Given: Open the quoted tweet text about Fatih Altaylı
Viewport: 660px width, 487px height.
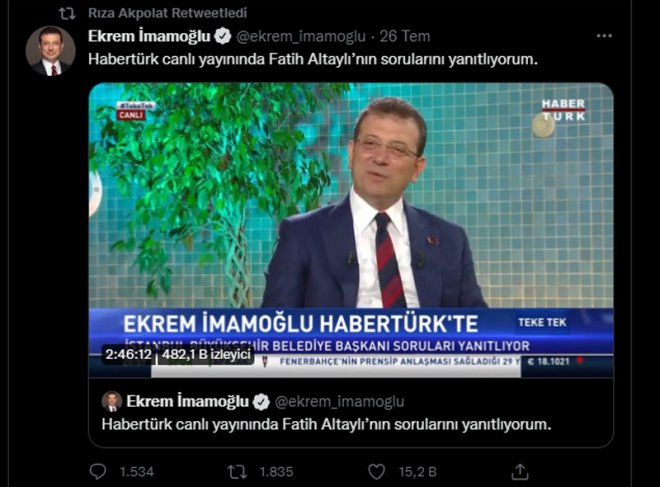Looking at the screenshot, I should [x=326, y=424].
